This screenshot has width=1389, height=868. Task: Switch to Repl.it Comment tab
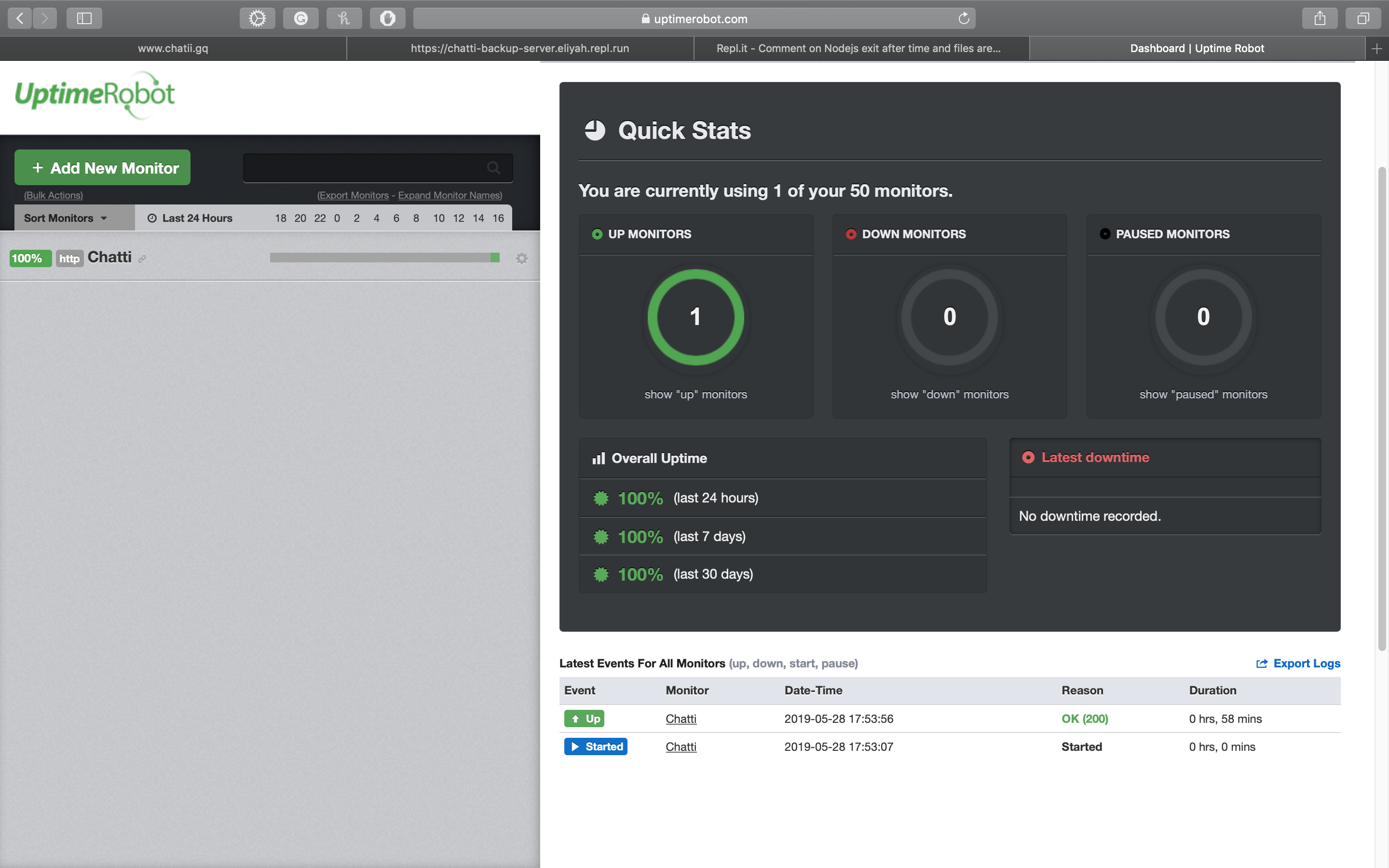click(x=861, y=49)
